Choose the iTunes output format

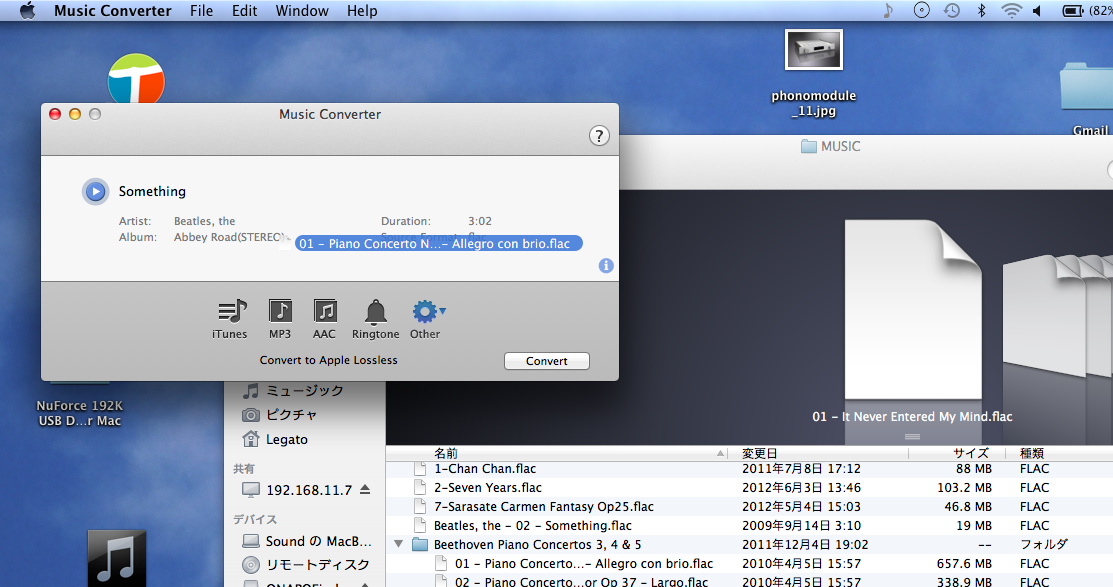(230, 319)
